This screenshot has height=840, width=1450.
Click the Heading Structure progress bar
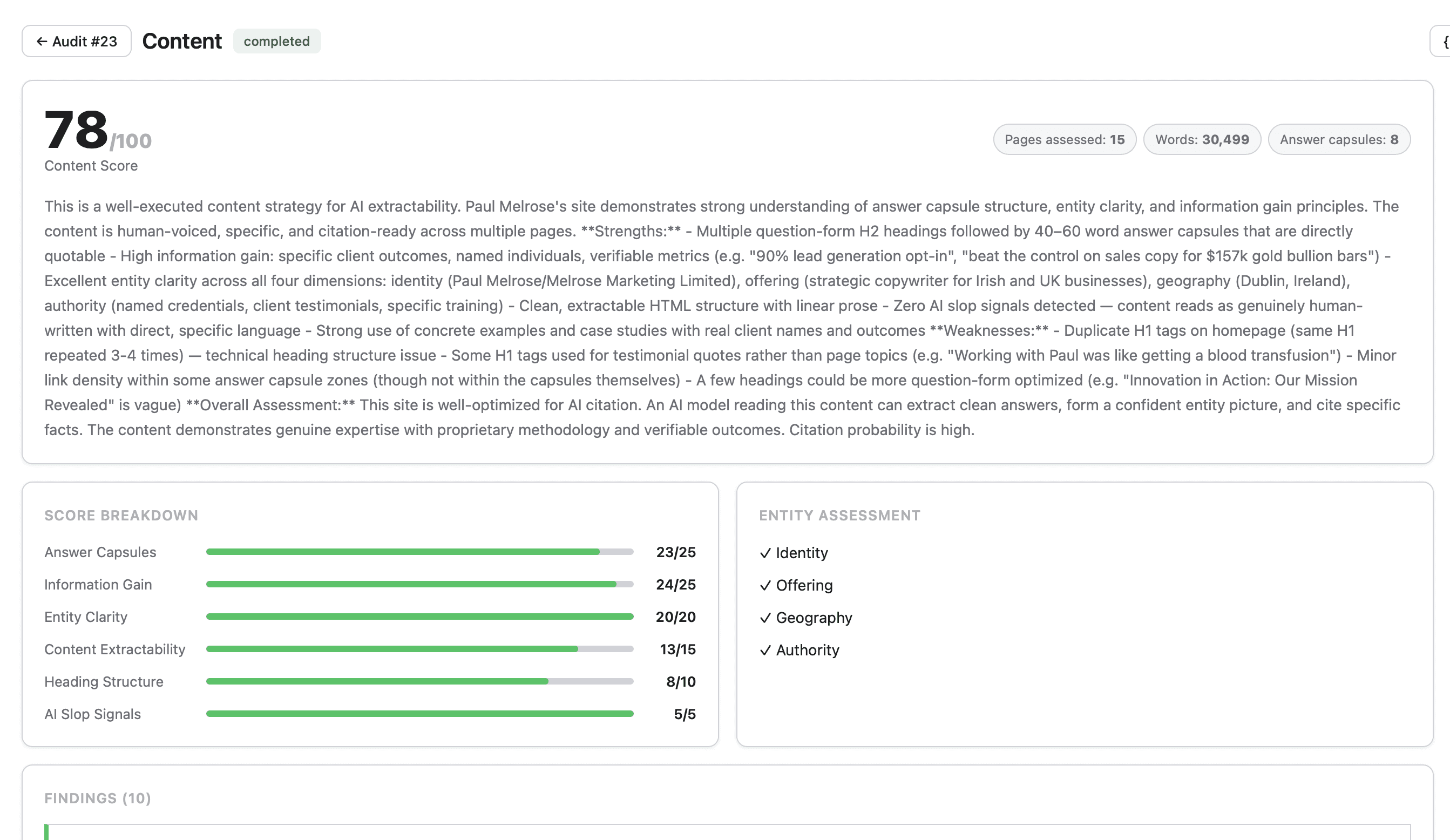point(419,681)
